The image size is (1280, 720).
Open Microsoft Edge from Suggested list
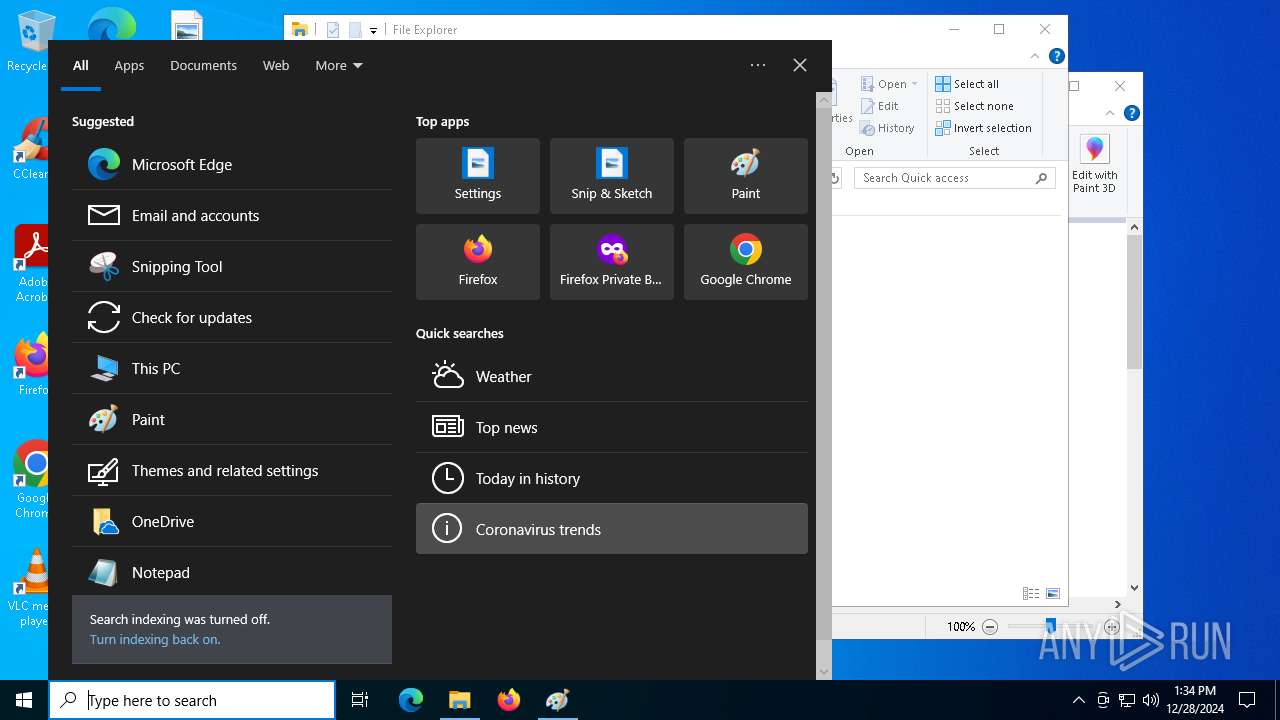coord(232,164)
